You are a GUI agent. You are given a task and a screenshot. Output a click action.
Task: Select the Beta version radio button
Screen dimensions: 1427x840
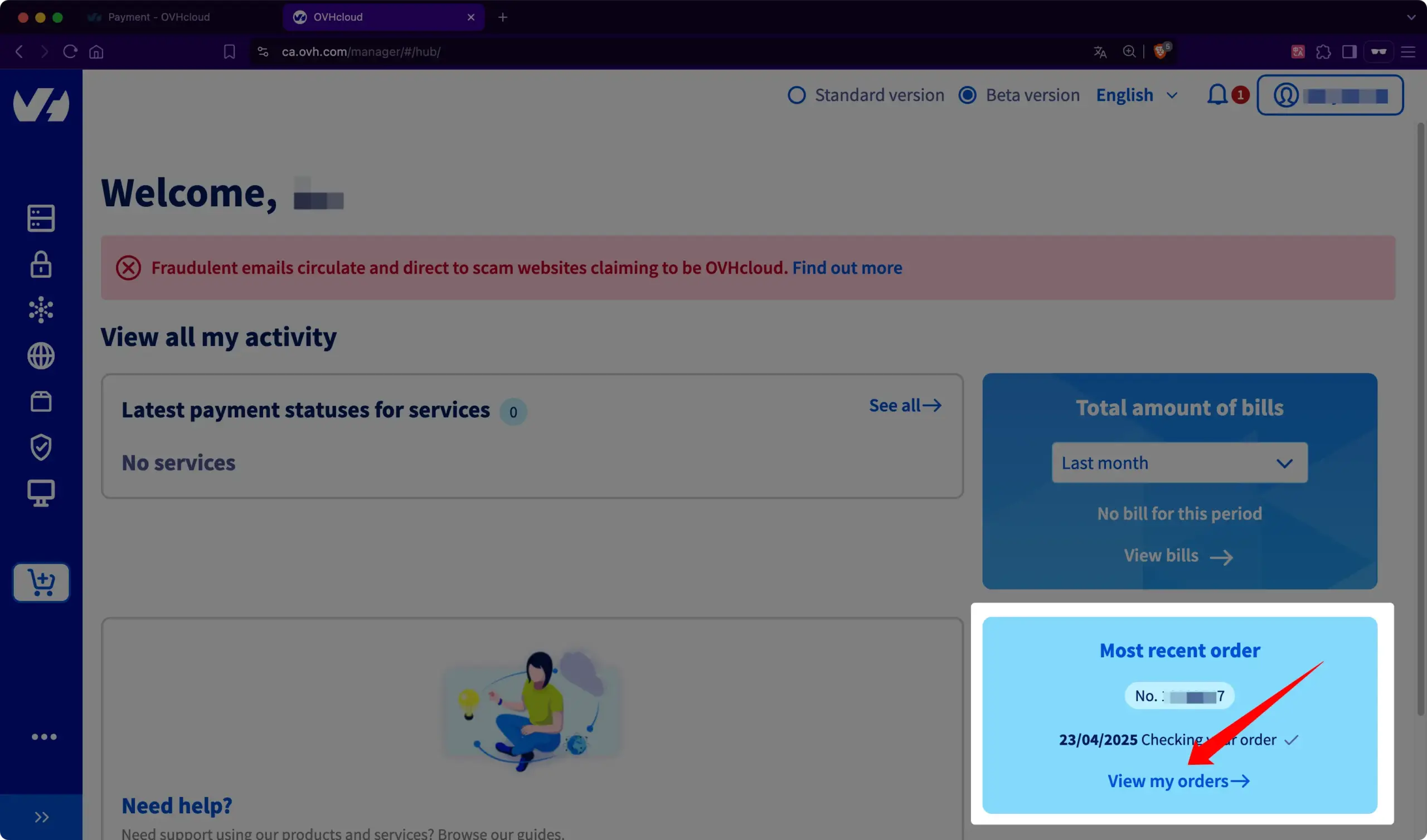pyautogui.click(x=967, y=95)
